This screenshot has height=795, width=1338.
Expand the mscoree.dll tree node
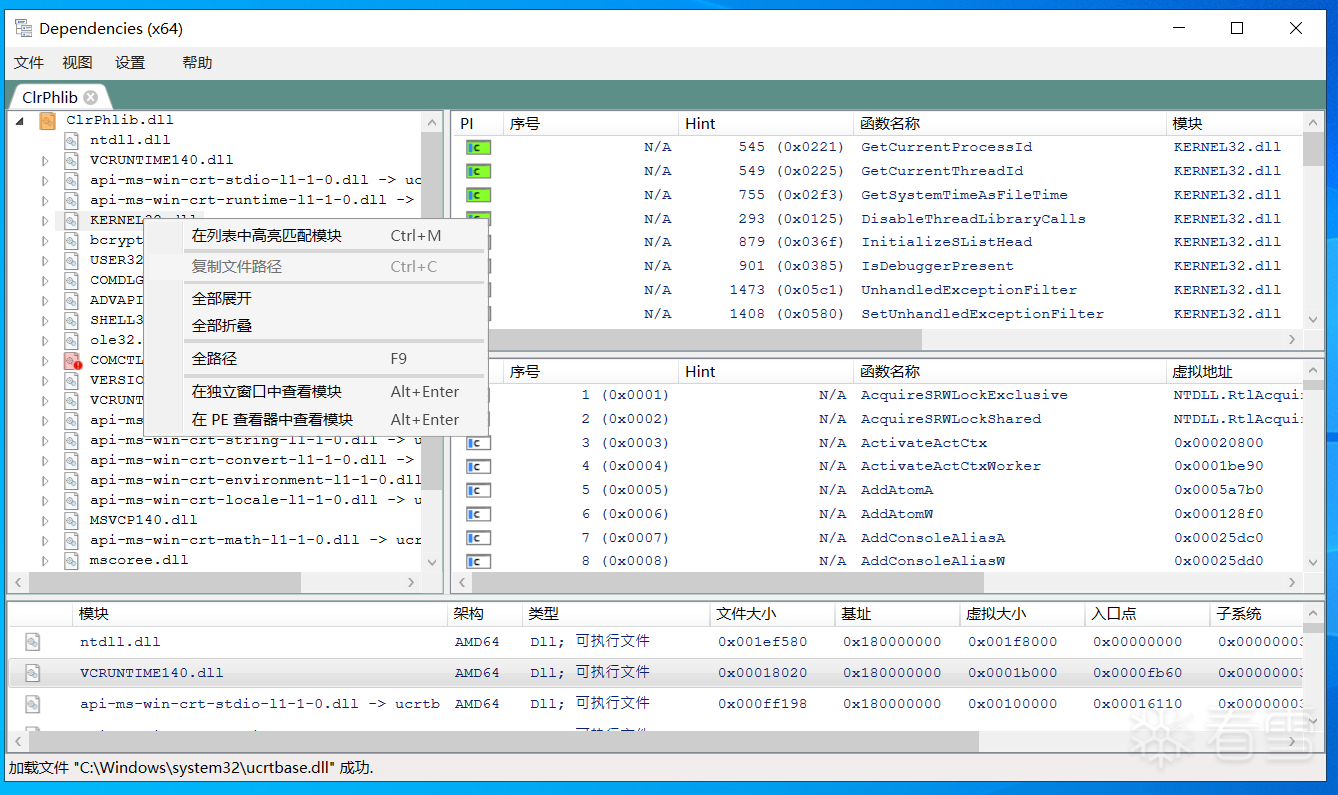coord(44,560)
